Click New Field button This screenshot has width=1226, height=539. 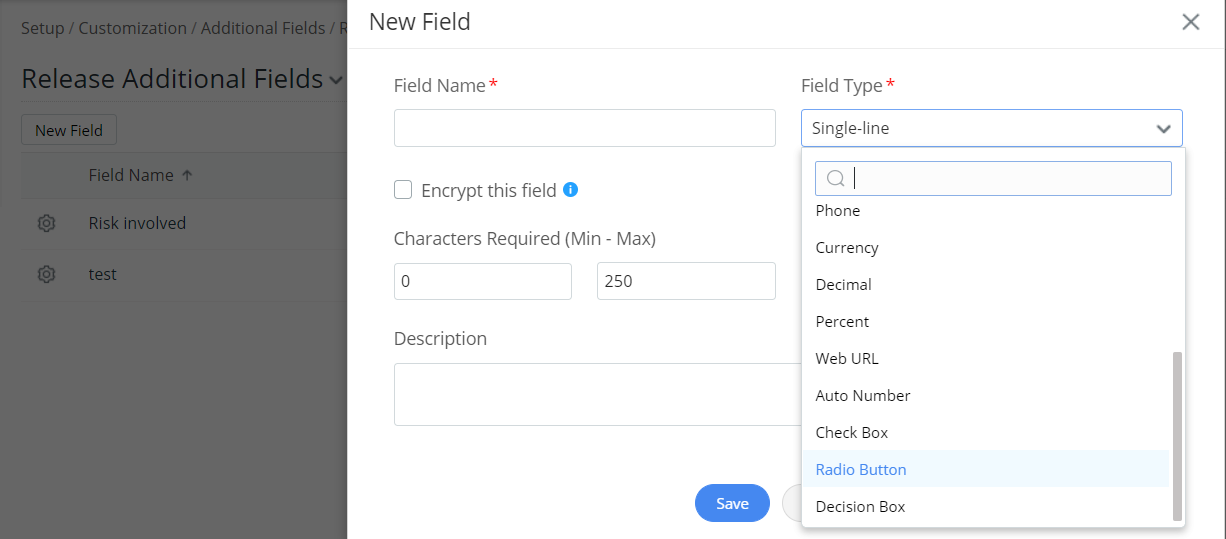[x=69, y=130]
